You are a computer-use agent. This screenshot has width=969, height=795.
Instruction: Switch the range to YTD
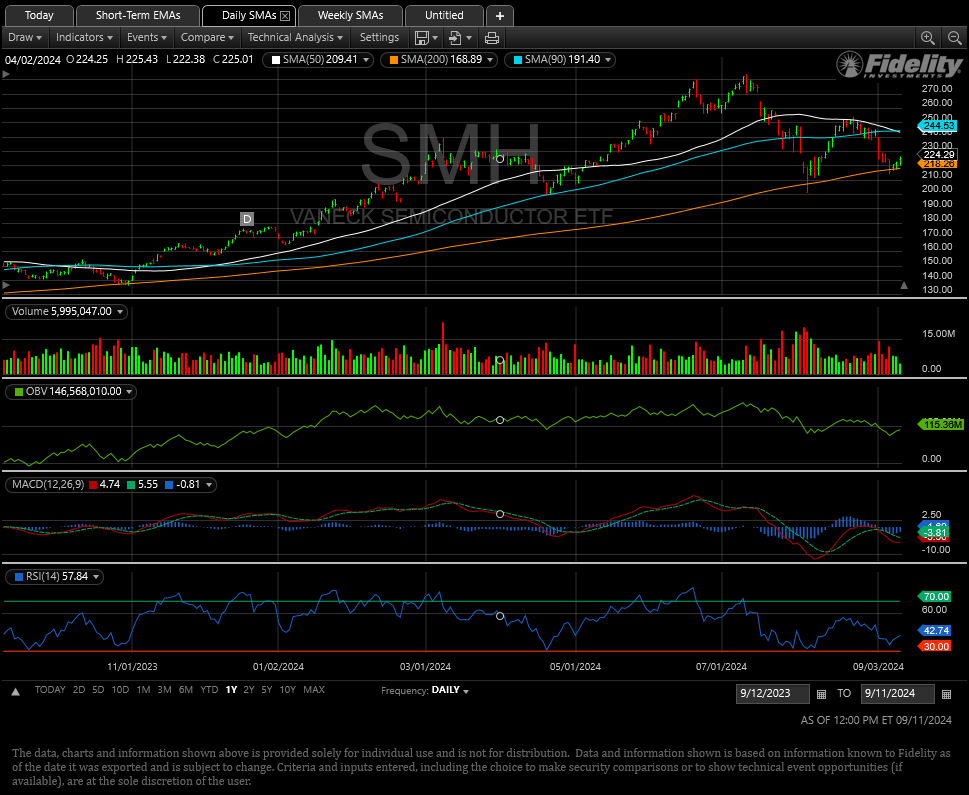pyautogui.click(x=209, y=690)
